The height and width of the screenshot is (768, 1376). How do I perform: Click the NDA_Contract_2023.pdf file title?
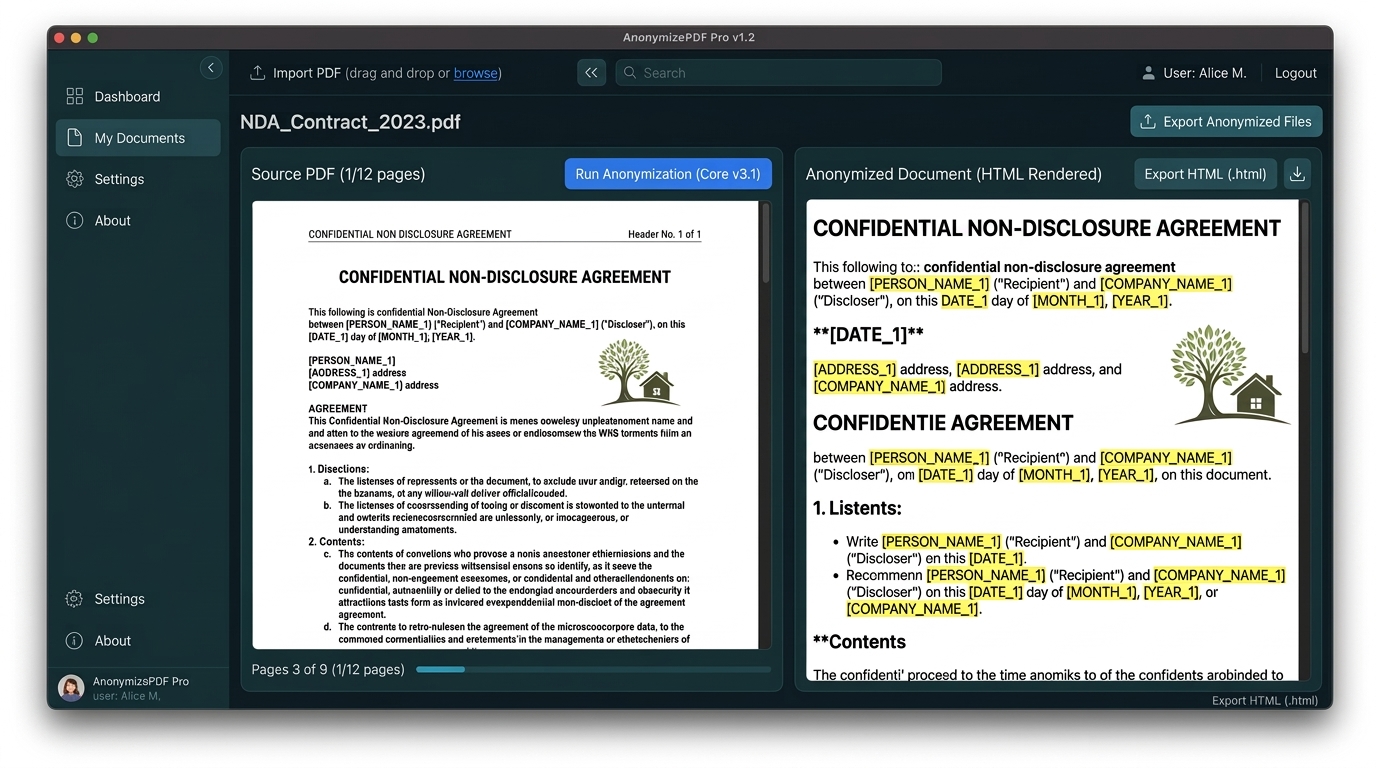pos(350,122)
